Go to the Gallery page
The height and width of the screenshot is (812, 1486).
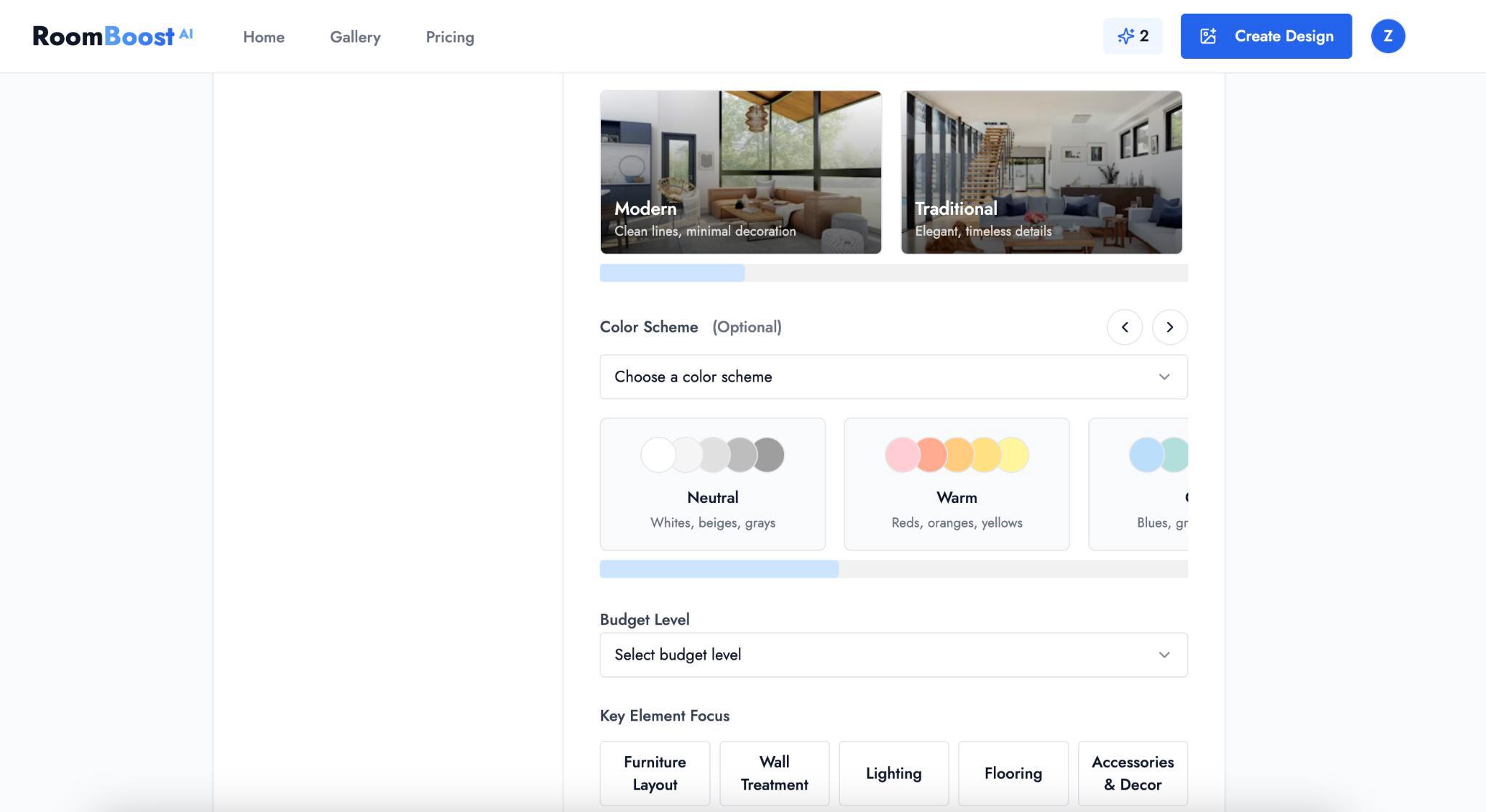point(355,37)
